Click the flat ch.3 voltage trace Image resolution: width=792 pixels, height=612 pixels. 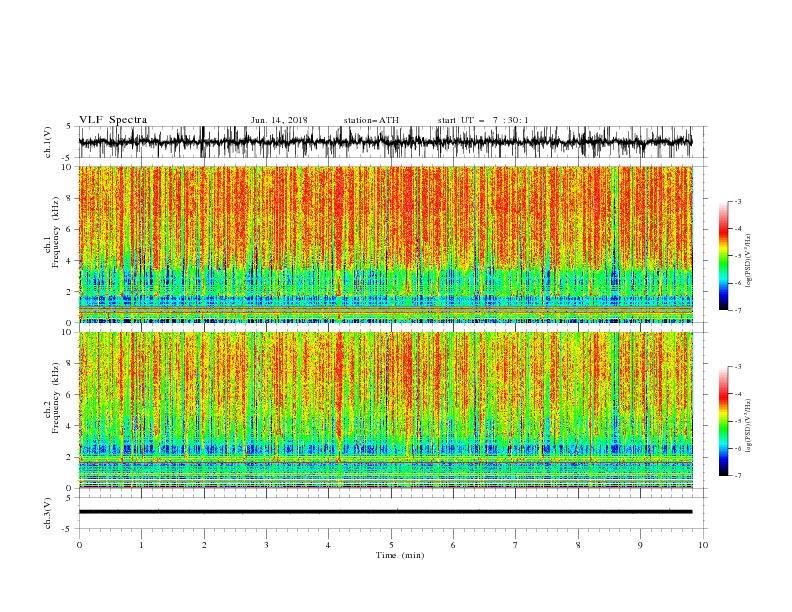385,512
